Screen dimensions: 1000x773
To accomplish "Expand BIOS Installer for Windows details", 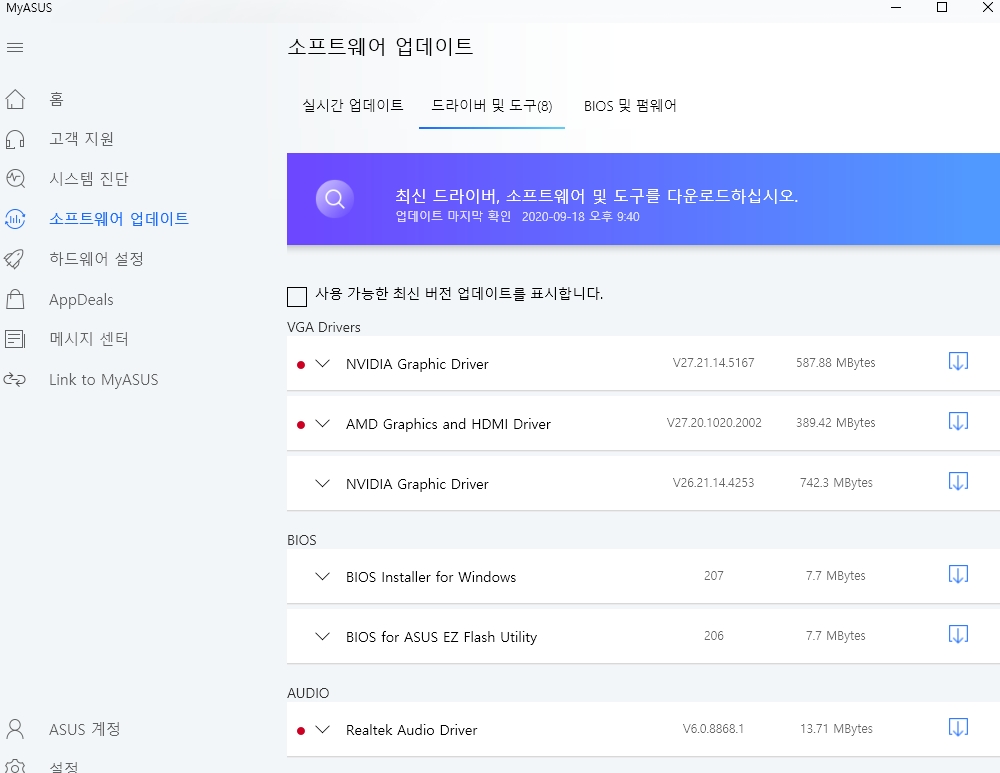I will (323, 577).
